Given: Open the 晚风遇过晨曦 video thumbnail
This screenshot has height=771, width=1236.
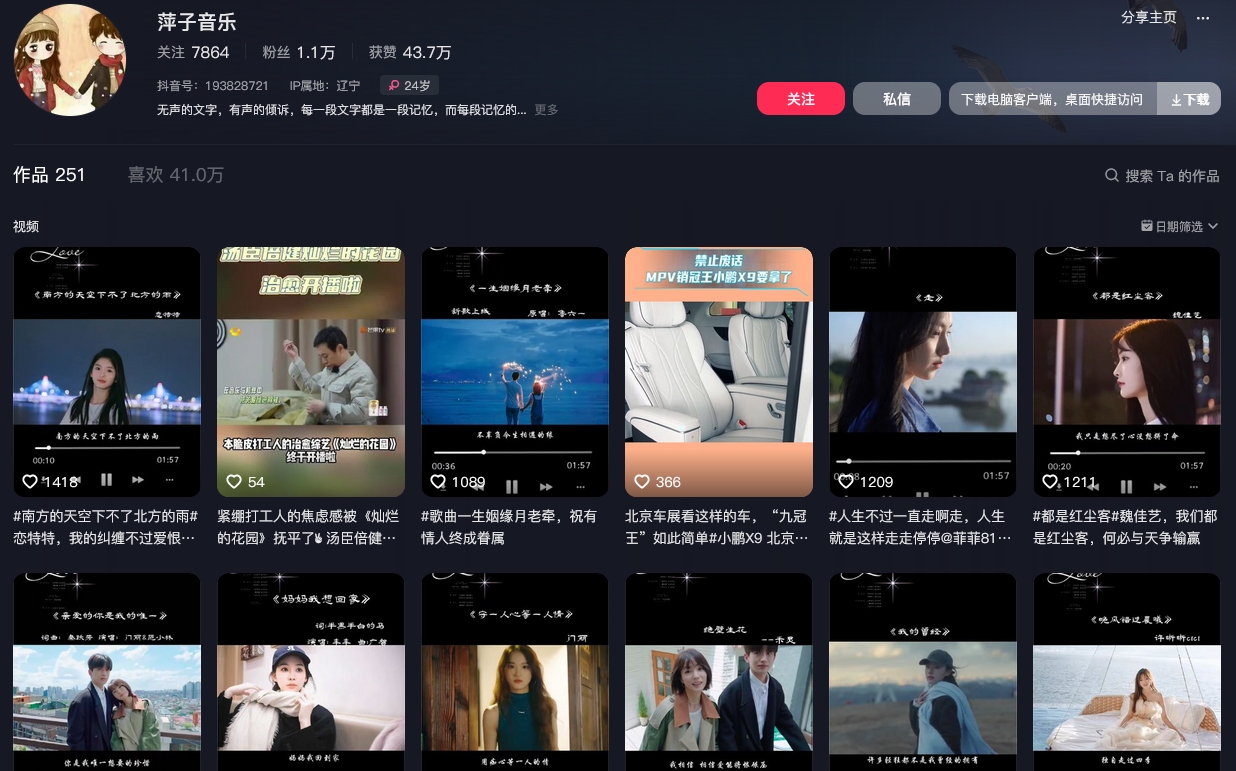Looking at the screenshot, I should [1127, 672].
